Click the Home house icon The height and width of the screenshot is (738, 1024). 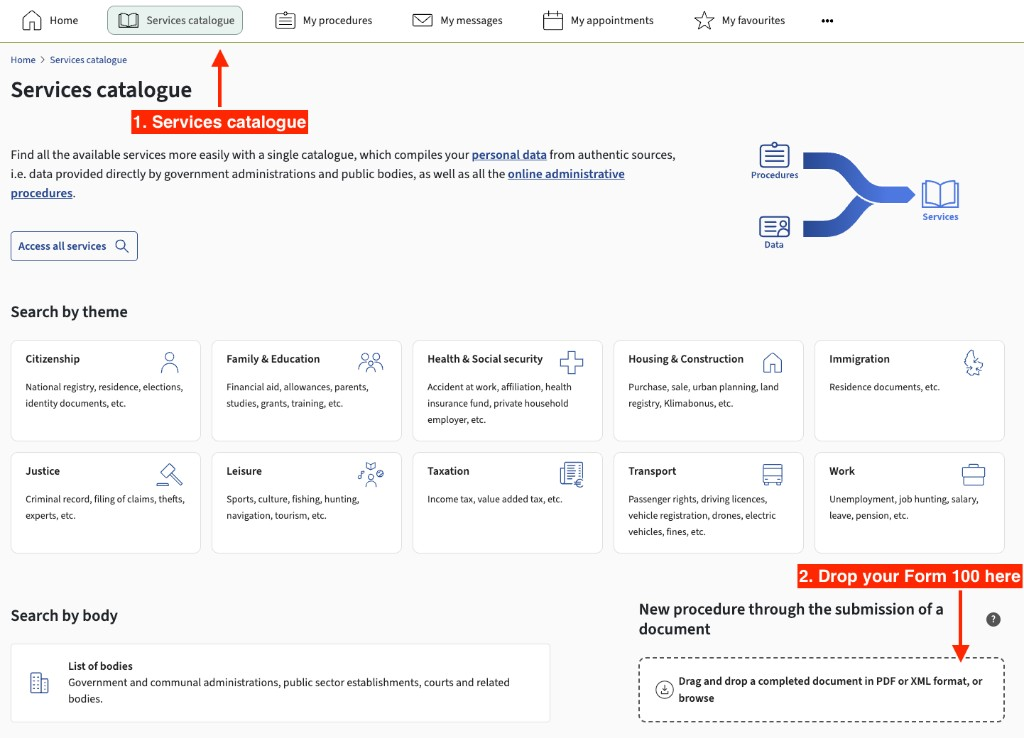coord(31,20)
